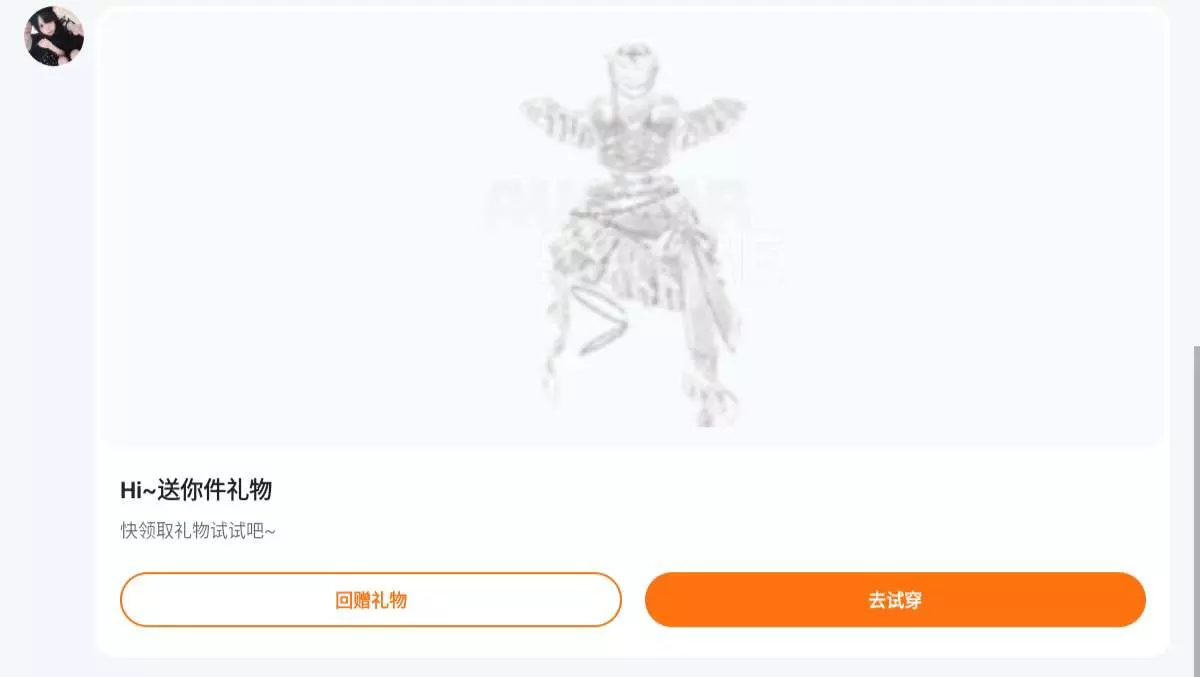Click the vertical scrollbar thumb
This screenshot has height=677, width=1200.
pos(1196,511)
